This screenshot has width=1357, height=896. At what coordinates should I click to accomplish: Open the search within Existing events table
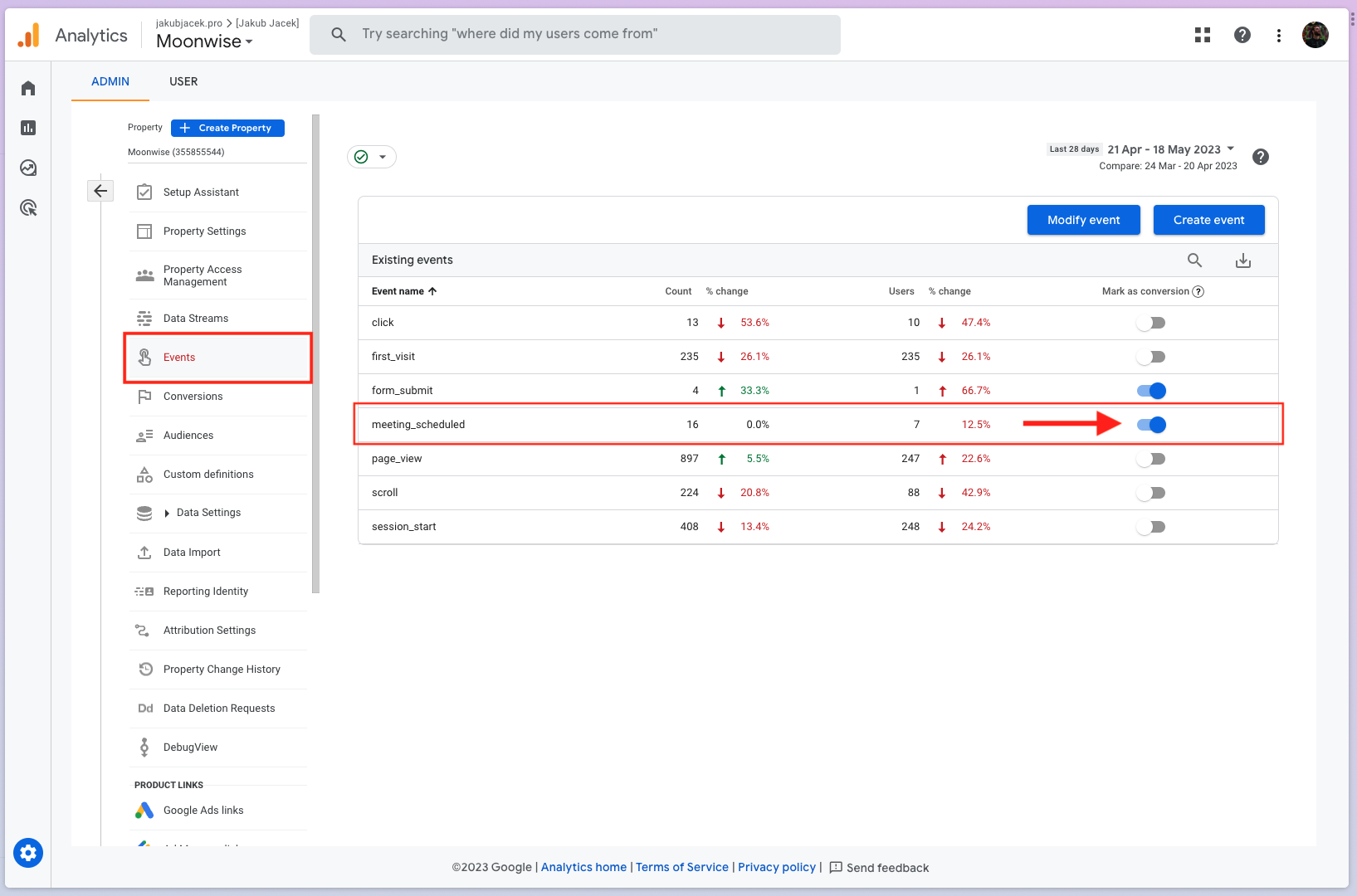1194,260
